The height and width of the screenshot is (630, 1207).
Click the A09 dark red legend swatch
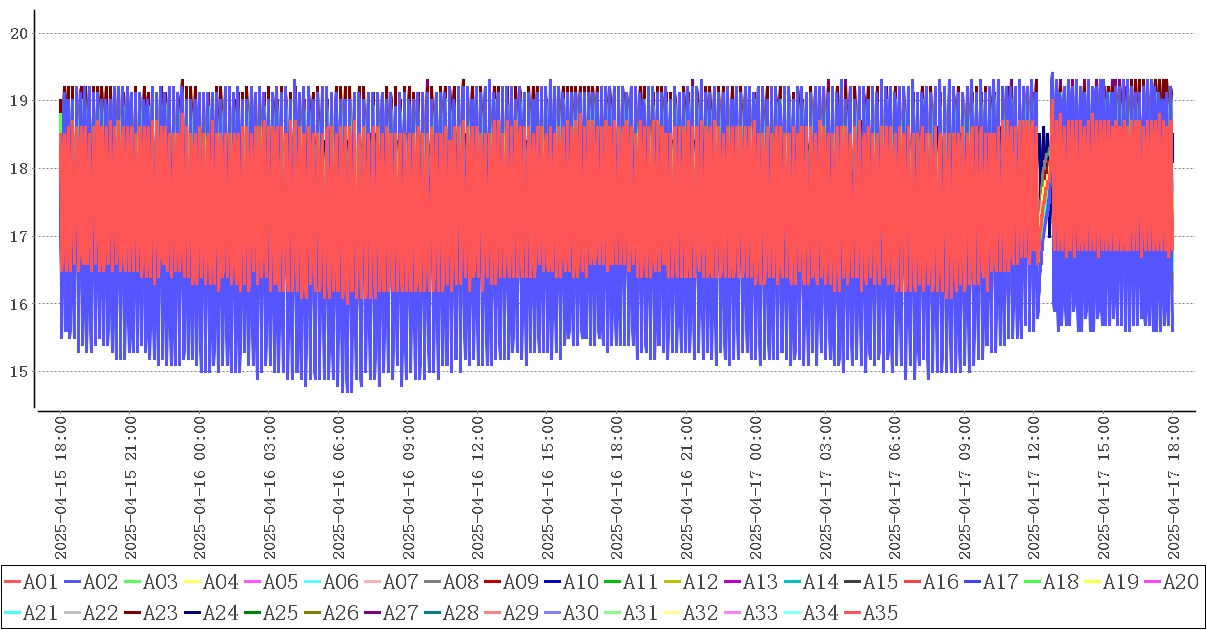click(493, 583)
